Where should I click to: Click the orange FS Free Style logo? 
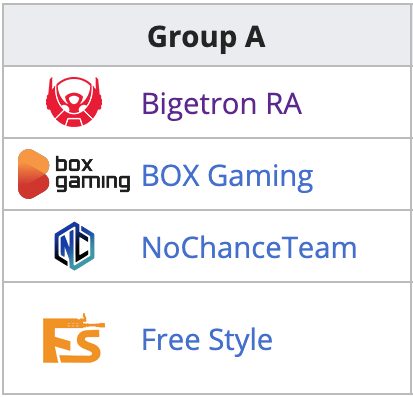tap(74, 338)
